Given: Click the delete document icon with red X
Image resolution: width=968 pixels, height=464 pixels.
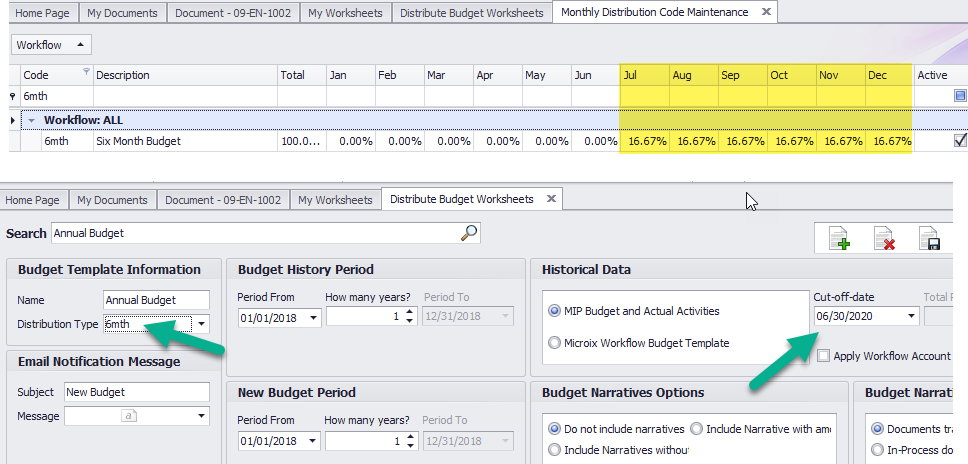Looking at the screenshot, I should [x=884, y=238].
